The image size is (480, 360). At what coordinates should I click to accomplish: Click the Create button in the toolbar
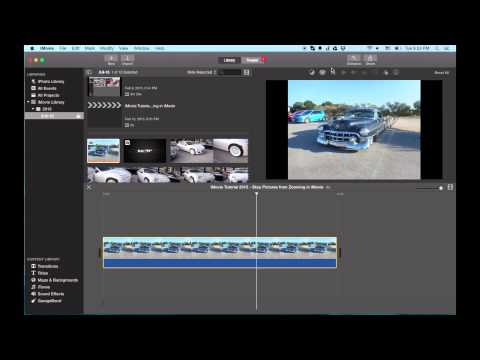[111, 60]
